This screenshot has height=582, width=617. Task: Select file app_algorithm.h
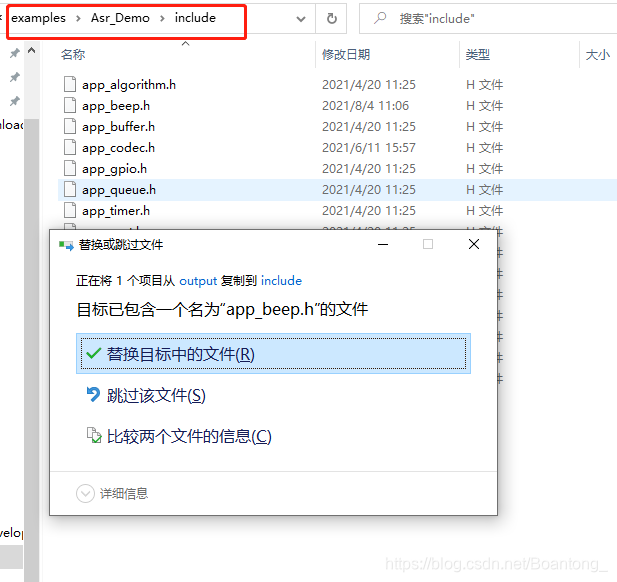pyautogui.click(x=129, y=85)
